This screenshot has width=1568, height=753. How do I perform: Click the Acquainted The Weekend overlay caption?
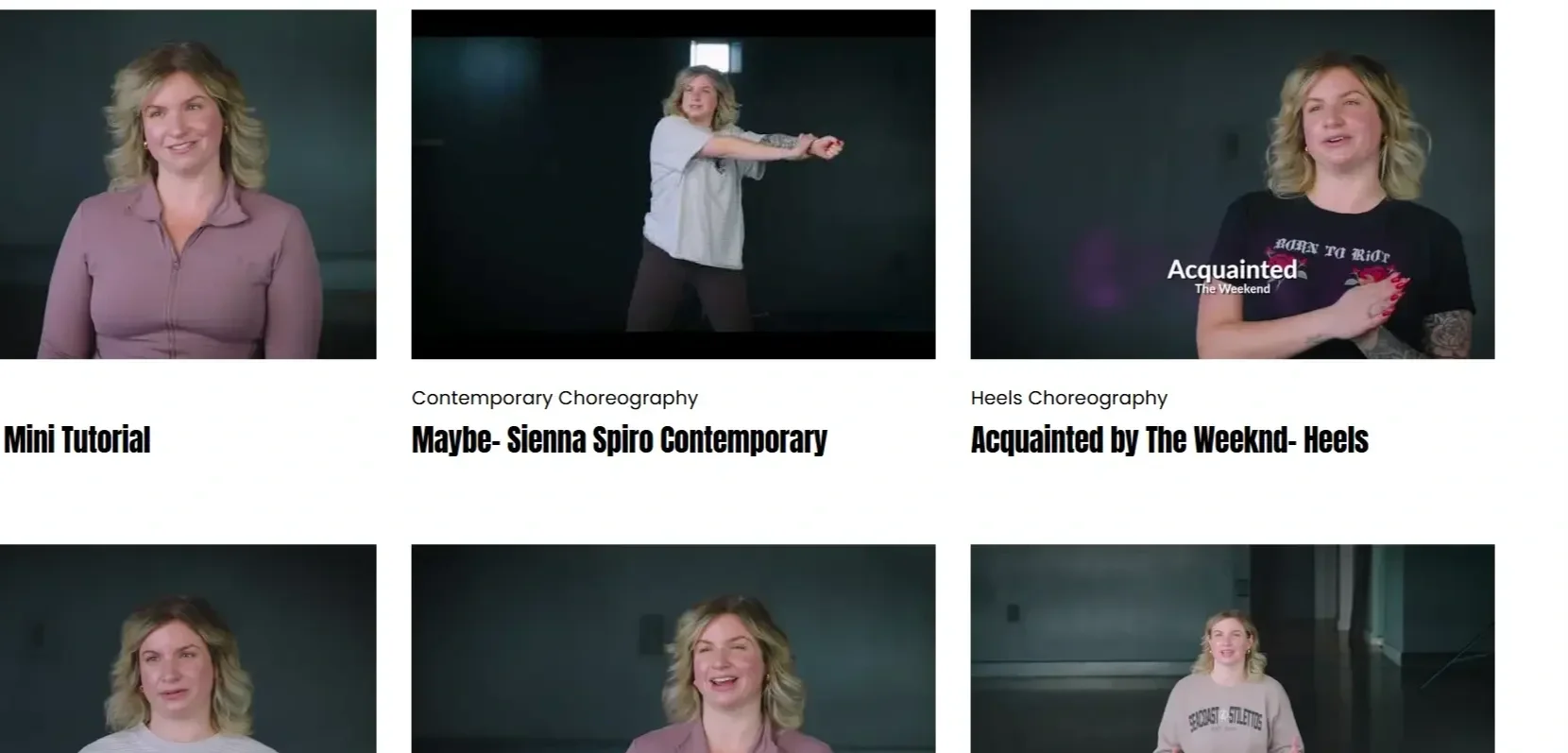coord(1233,276)
